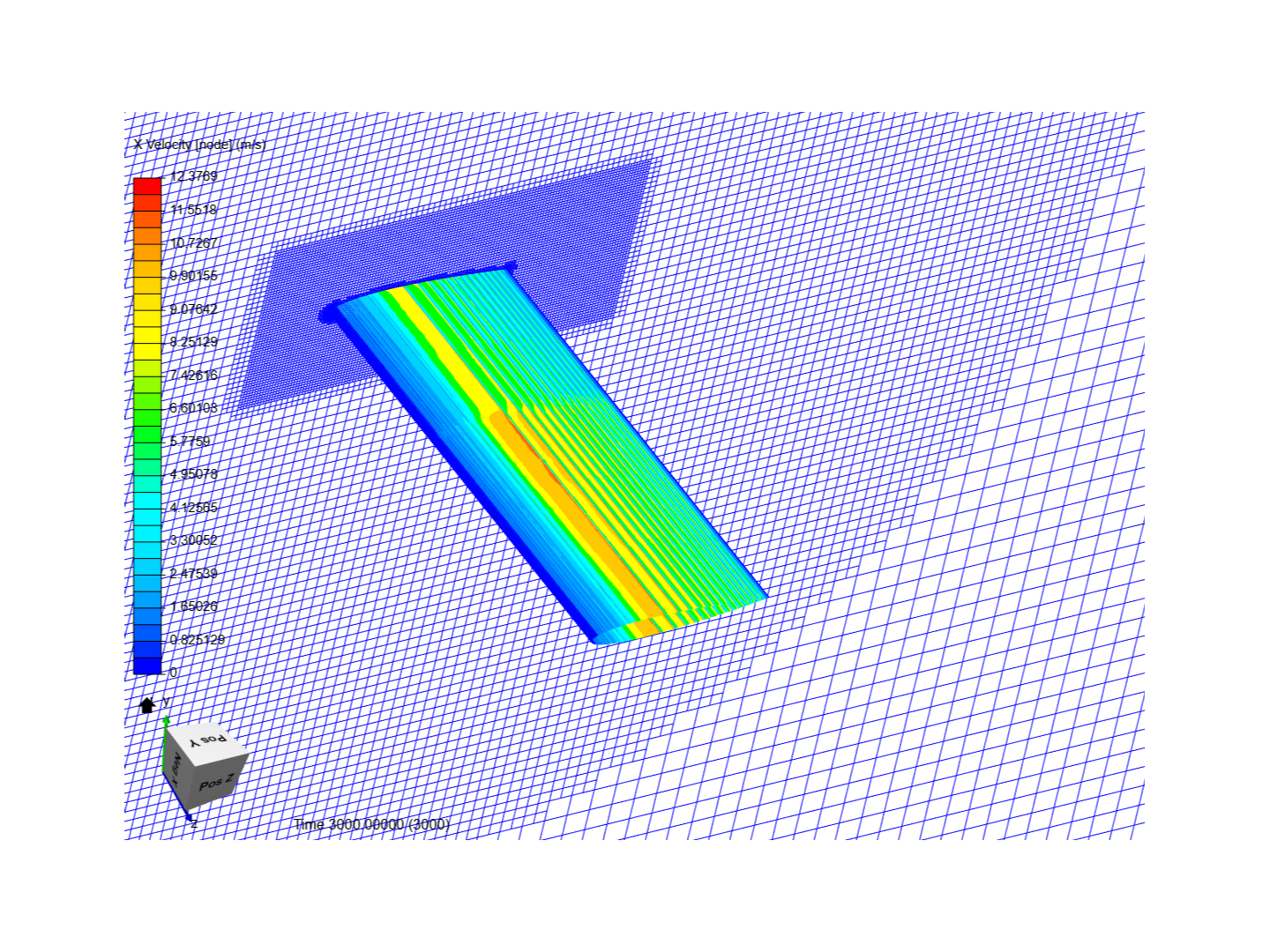Click the dark blue bottom band of the legend
Image resolution: width=1270 pixels, height=952 pixels.
(147, 666)
